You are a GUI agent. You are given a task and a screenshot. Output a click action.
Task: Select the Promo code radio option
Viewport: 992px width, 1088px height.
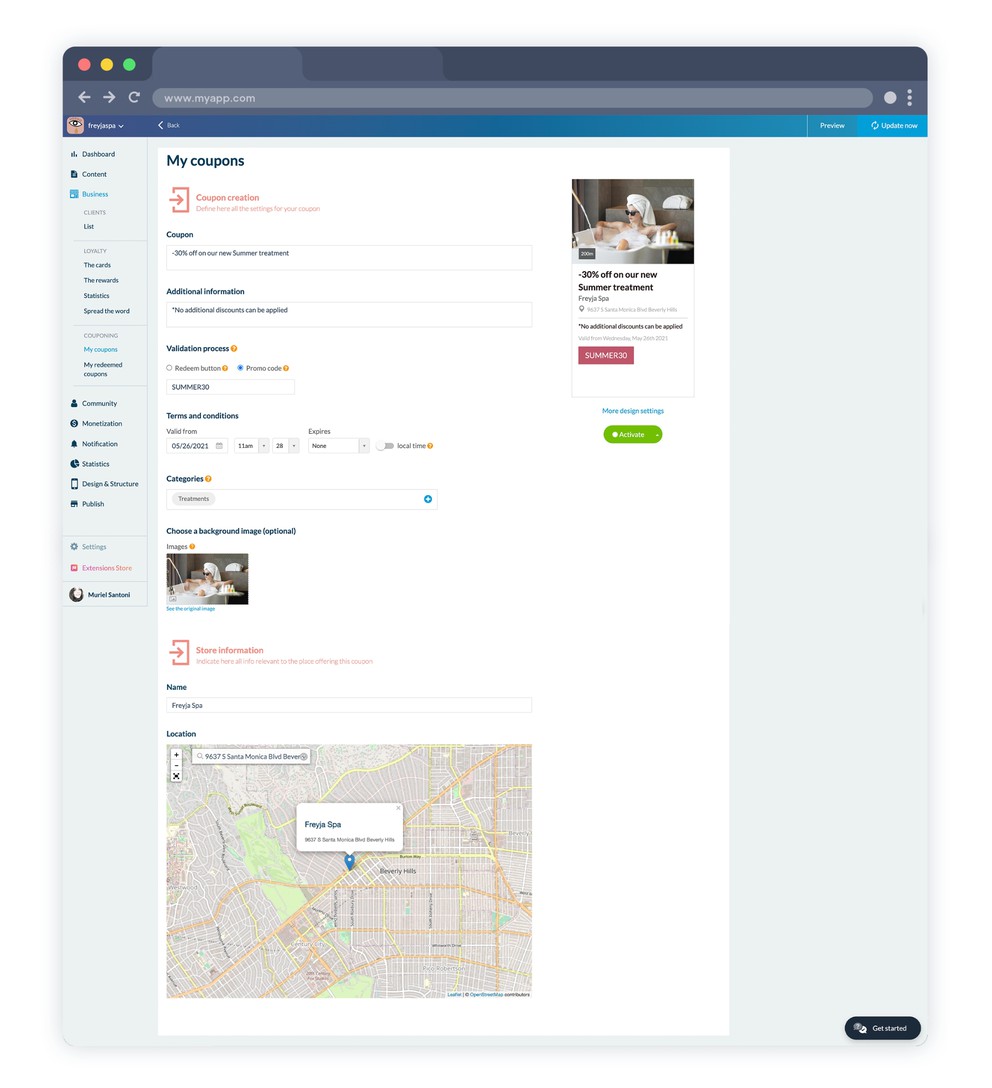(240, 368)
